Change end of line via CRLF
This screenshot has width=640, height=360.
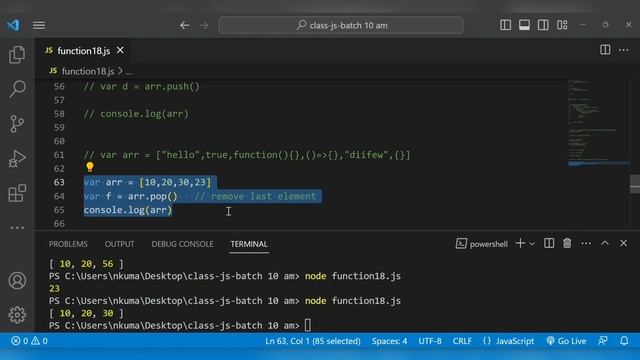pyautogui.click(x=462, y=341)
